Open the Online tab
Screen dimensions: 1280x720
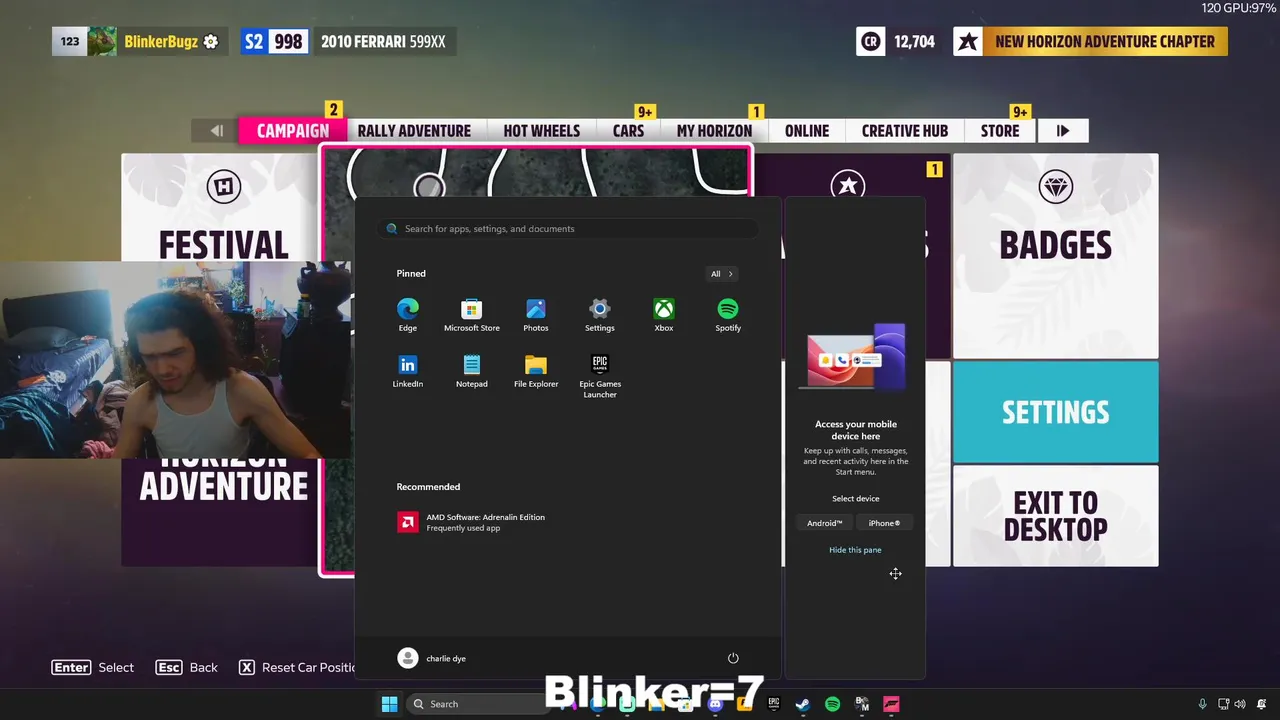(807, 131)
